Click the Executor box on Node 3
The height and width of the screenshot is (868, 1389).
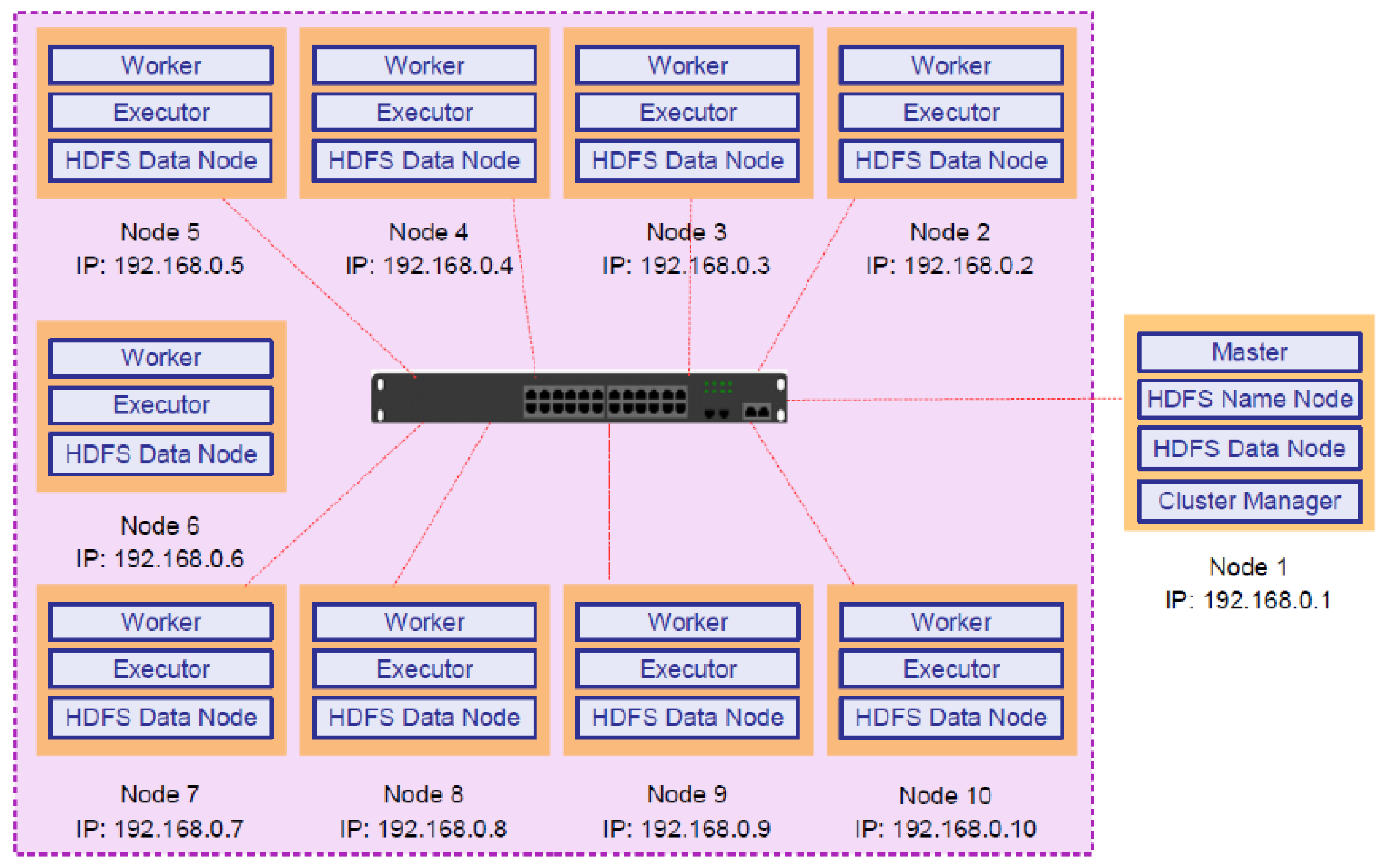click(x=687, y=112)
